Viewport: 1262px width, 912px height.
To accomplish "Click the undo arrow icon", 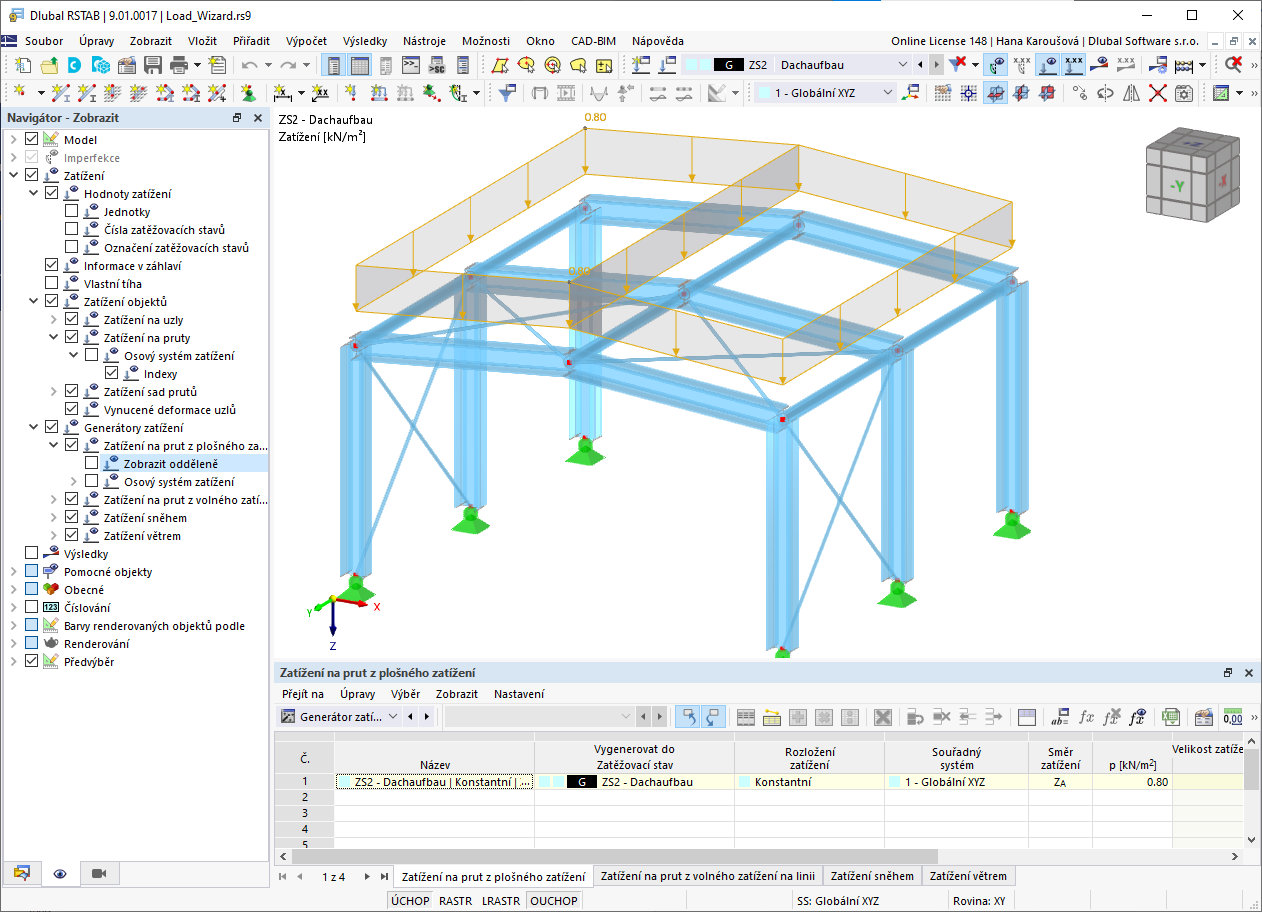I will click(250, 65).
